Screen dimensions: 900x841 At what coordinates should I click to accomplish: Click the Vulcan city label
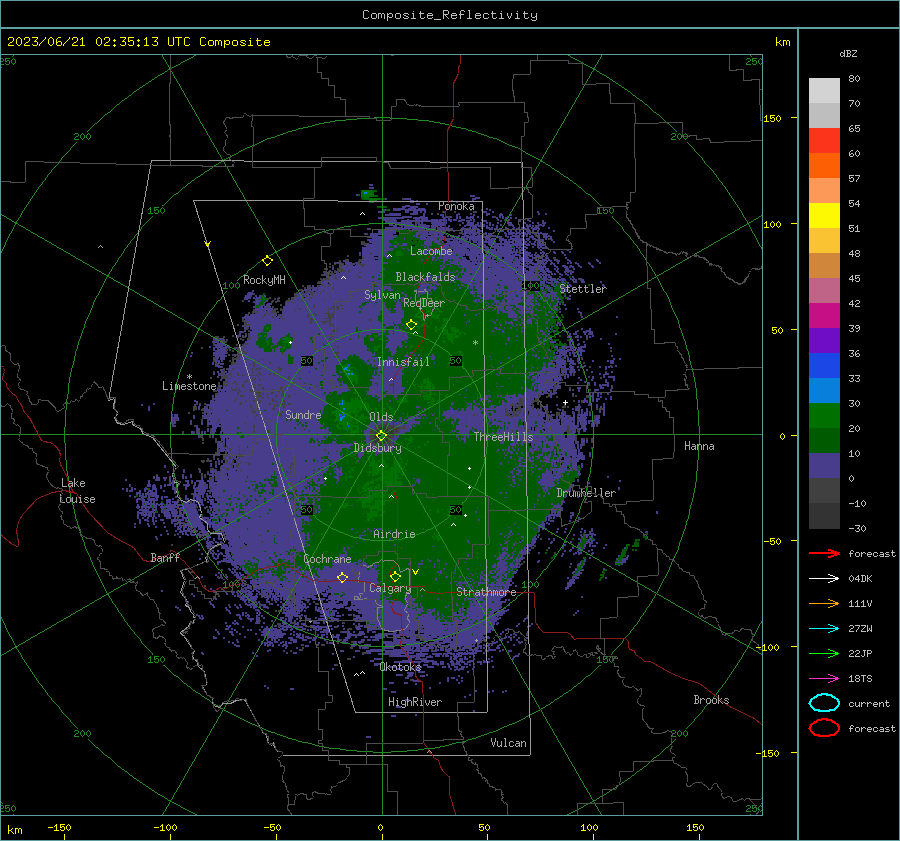click(508, 743)
